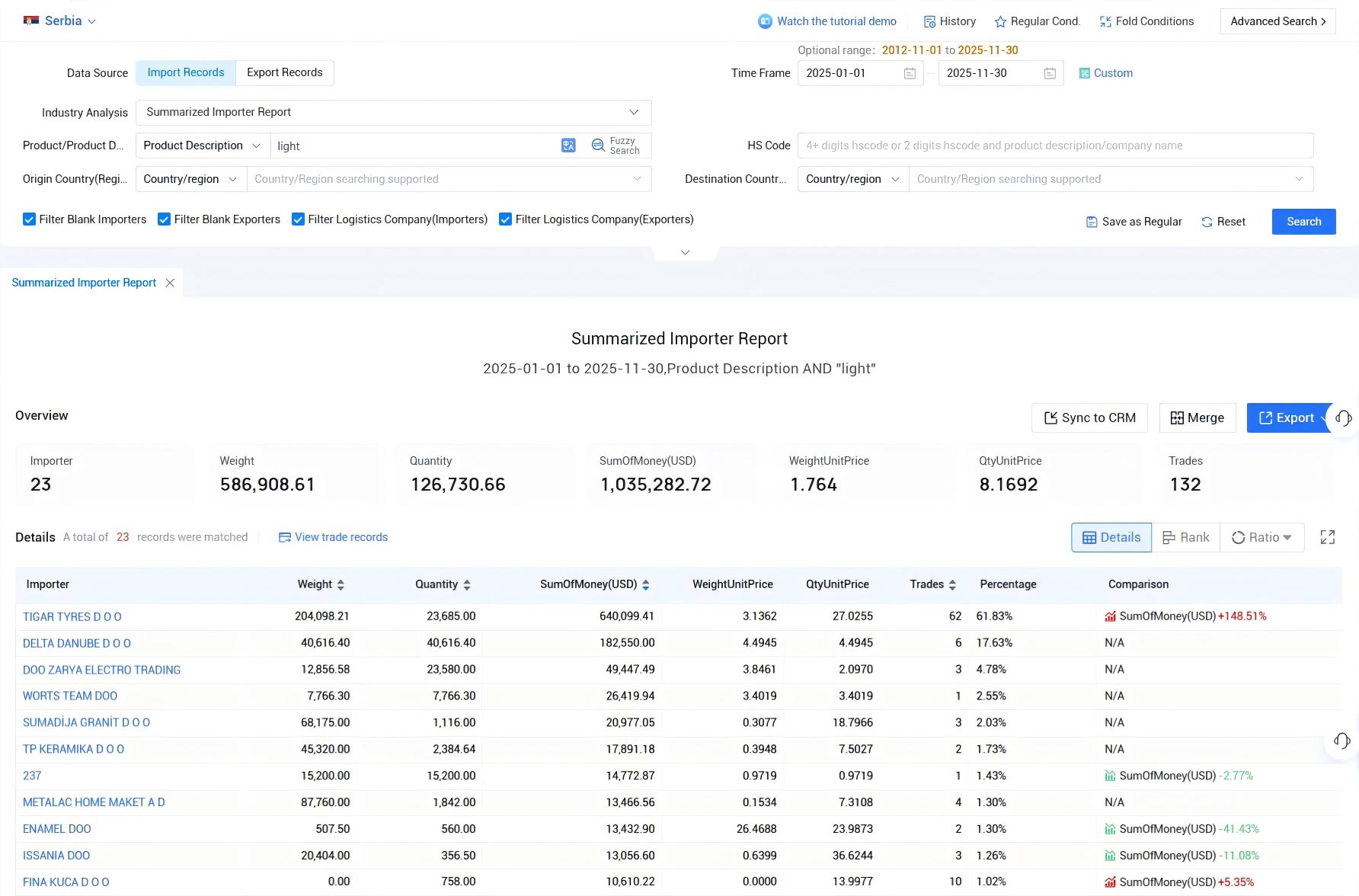Click the Serbia flag icon

[x=31, y=21]
